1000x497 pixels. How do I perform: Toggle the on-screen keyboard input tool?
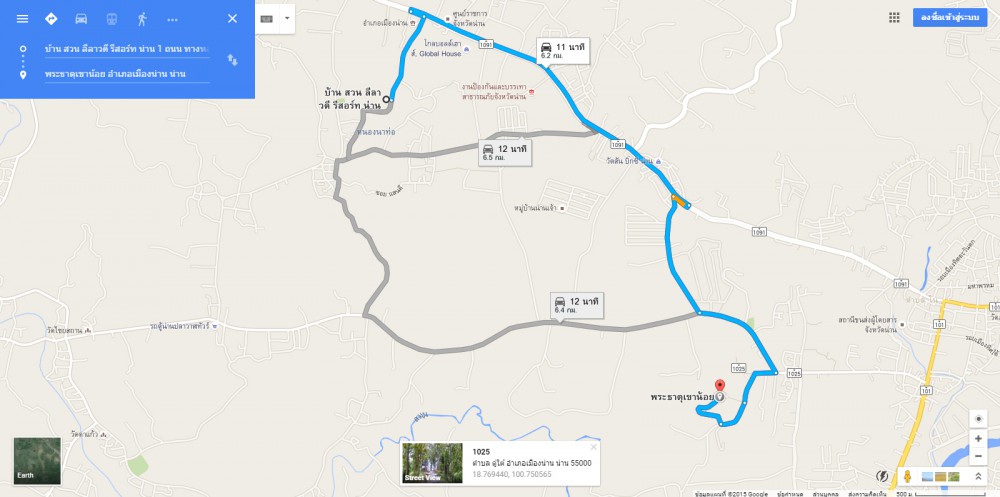tap(267, 19)
